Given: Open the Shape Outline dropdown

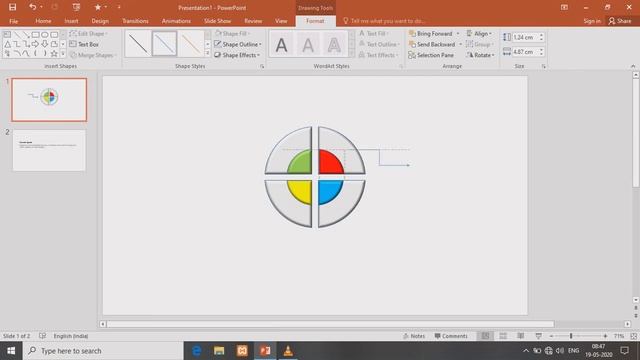Looking at the screenshot, I should point(238,44).
